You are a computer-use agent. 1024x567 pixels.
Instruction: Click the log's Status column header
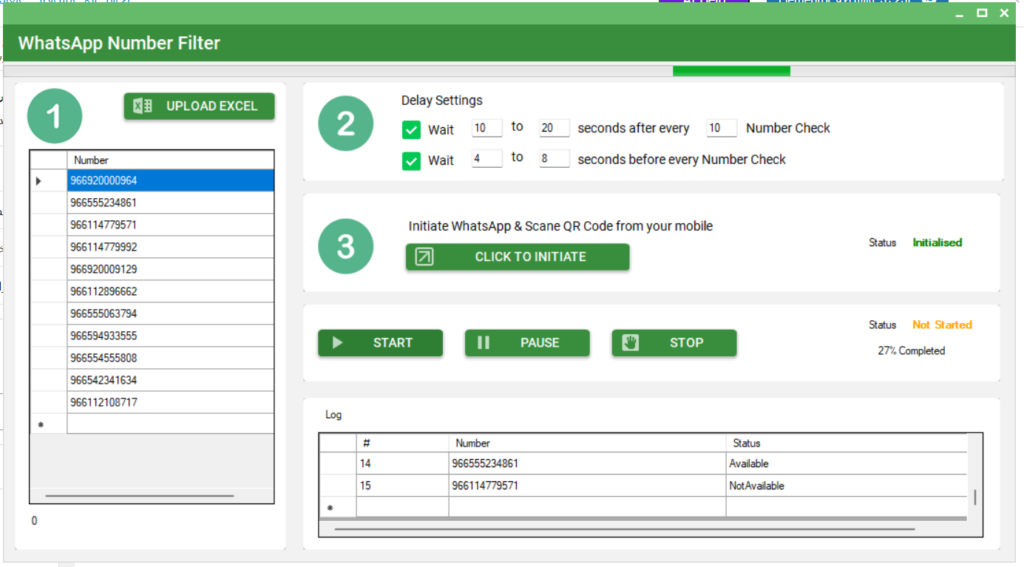pyautogui.click(x=846, y=443)
